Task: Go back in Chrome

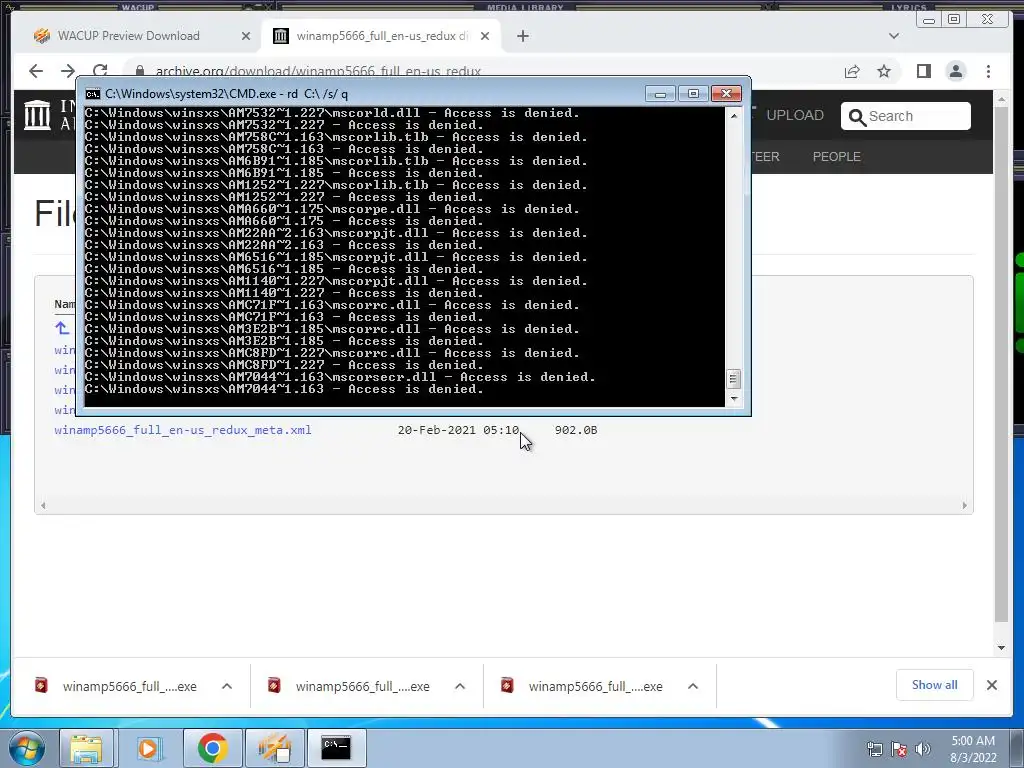Action: tap(36, 71)
